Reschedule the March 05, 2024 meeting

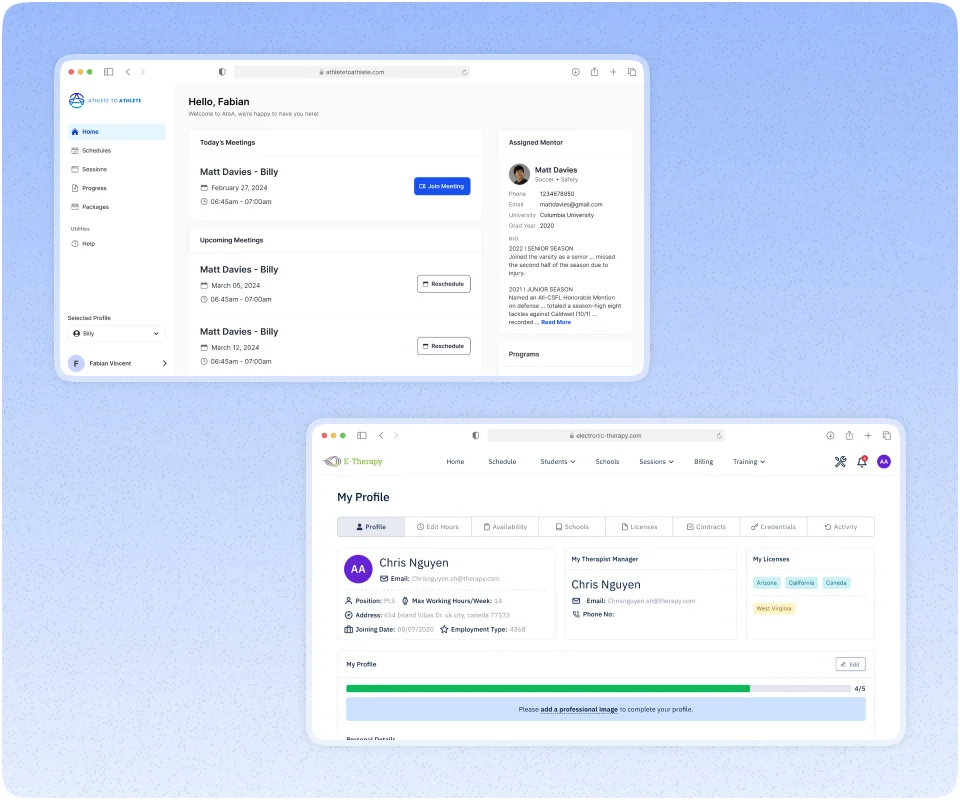coord(444,284)
